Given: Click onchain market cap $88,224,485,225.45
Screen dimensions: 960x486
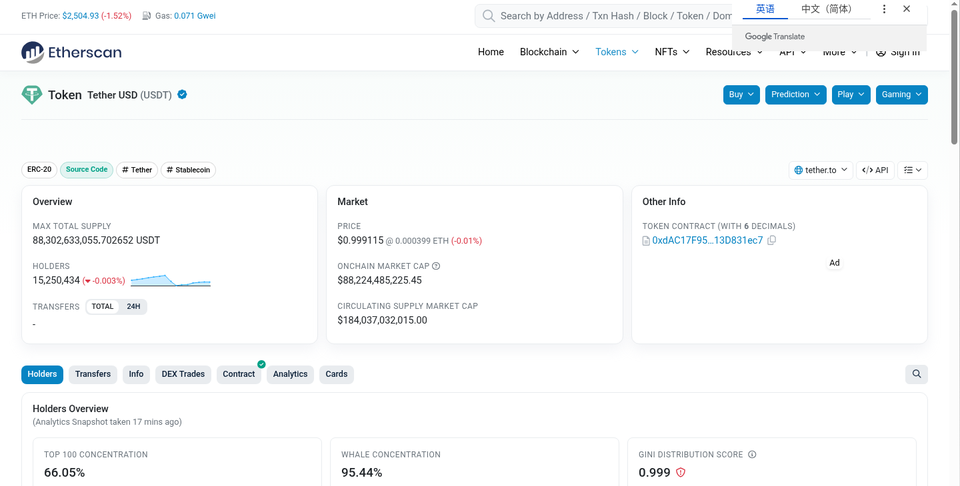Looking at the screenshot, I should point(380,280).
